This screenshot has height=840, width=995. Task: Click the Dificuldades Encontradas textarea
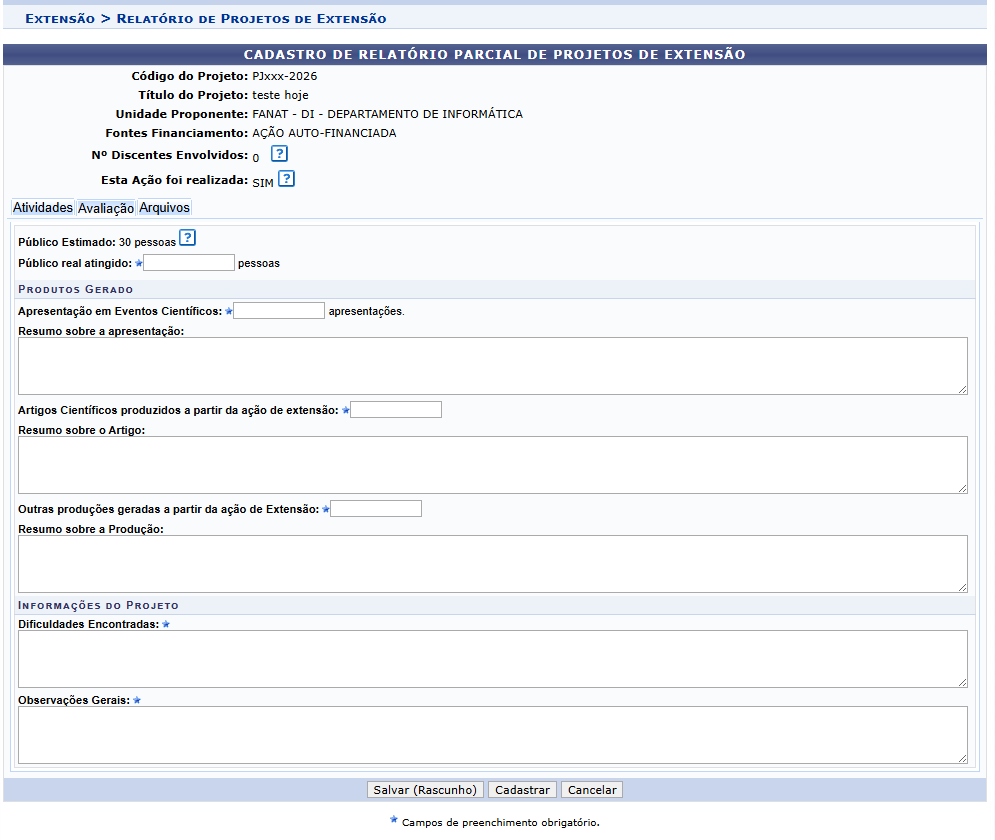click(x=493, y=659)
